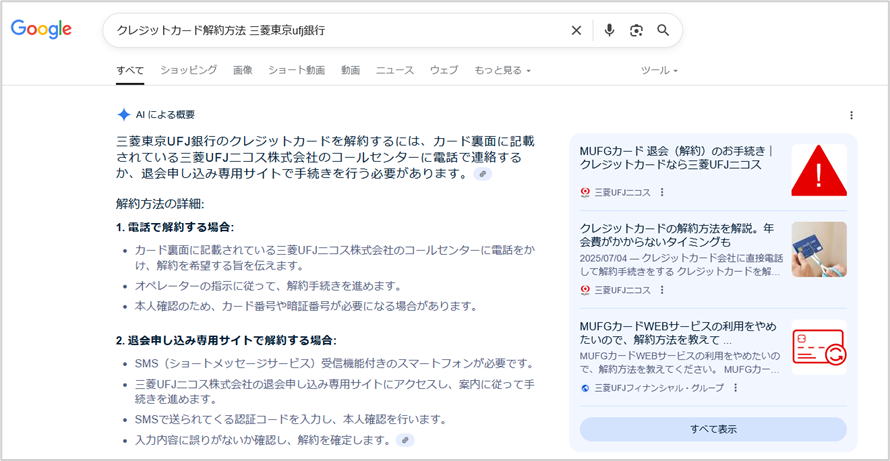
Task: Open source link chip after 解約を確定します
Action: pyautogui.click(x=405, y=440)
